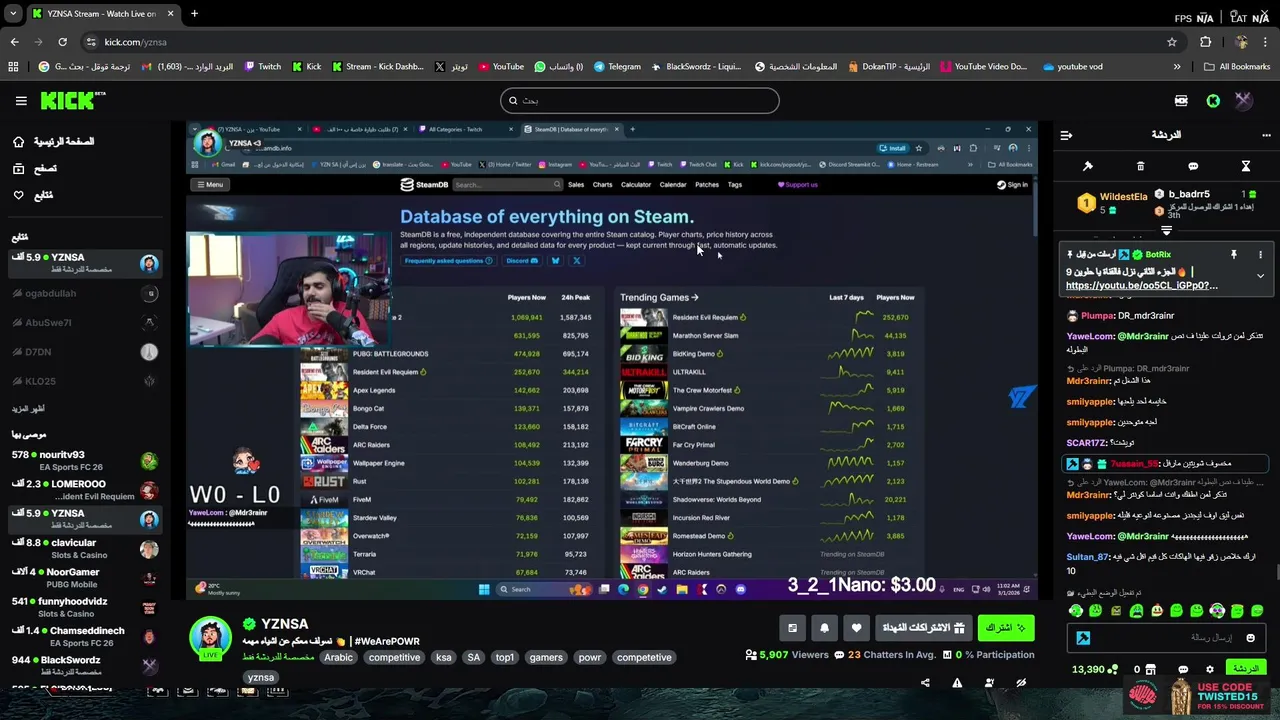The image size is (1280, 720).
Task: Open the YZNSA channel in following list
Action: (x=85, y=263)
